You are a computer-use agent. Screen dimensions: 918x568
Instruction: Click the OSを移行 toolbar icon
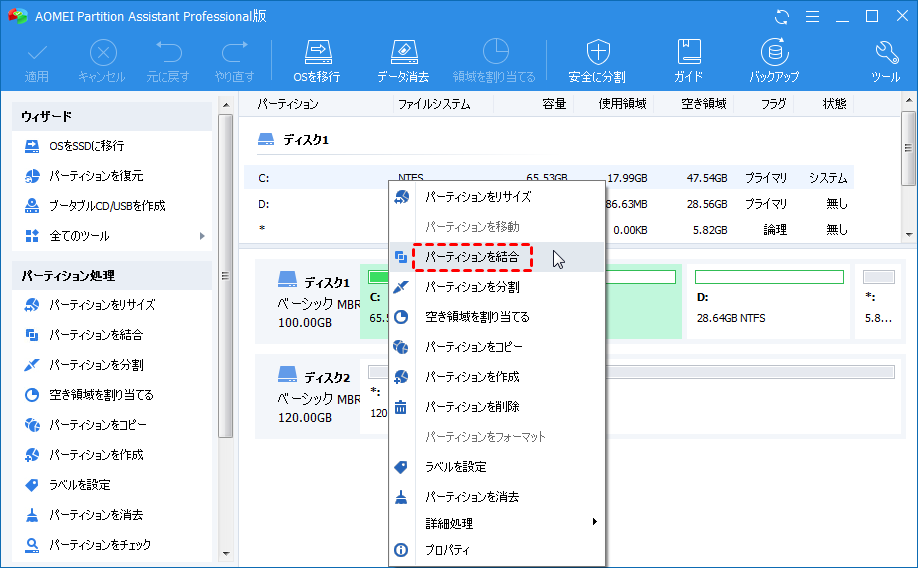pos(318,53)
